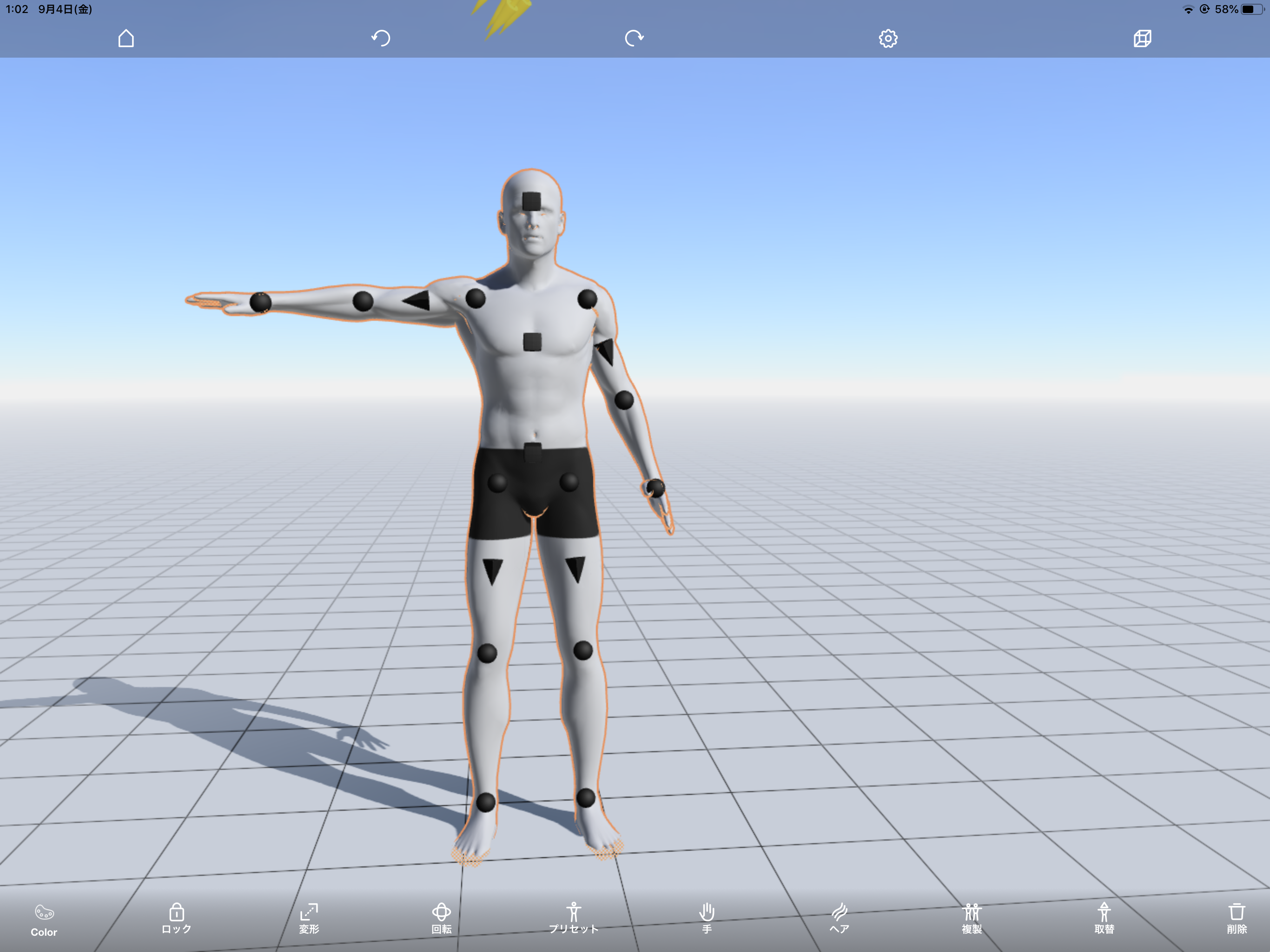Open the settings gear
The width and height of the screenshot is (1270, 952).
(x=888, y=39)
